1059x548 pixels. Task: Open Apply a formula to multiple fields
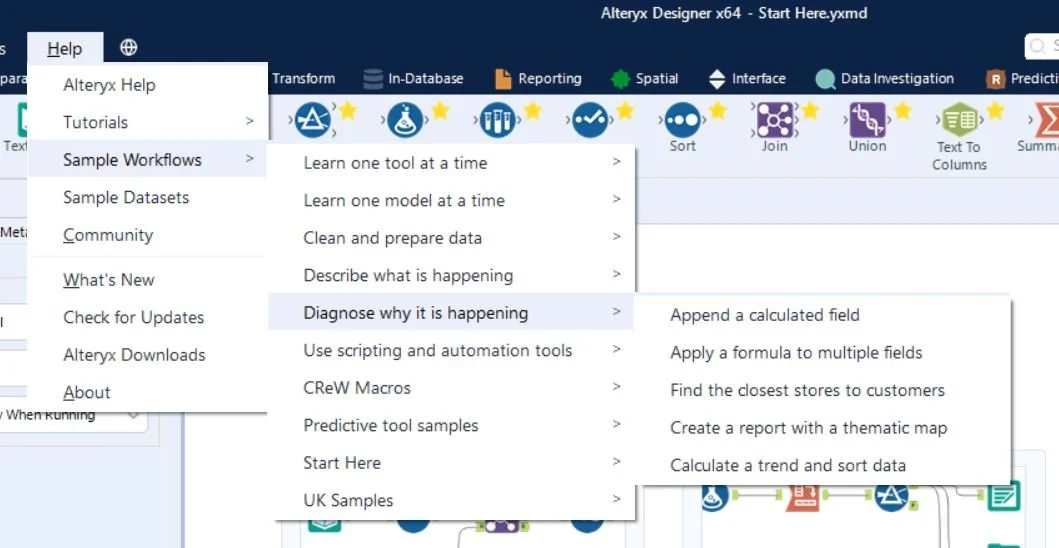point(823,353)
